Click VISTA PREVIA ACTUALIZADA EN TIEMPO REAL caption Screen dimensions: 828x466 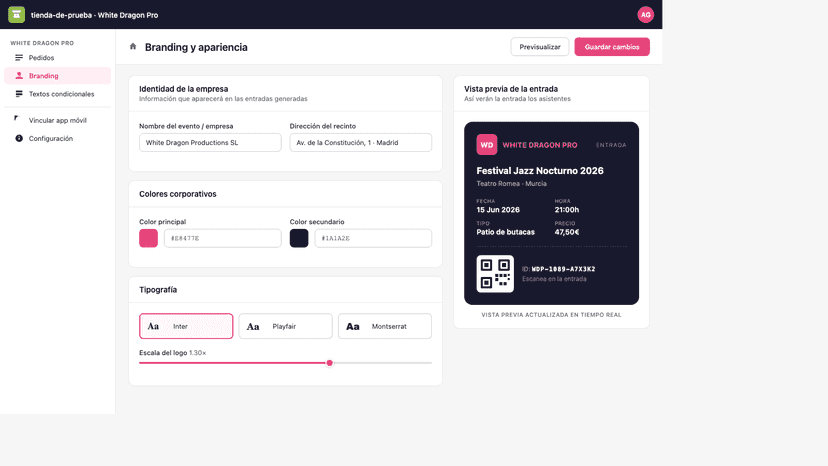tap(551, 315)
